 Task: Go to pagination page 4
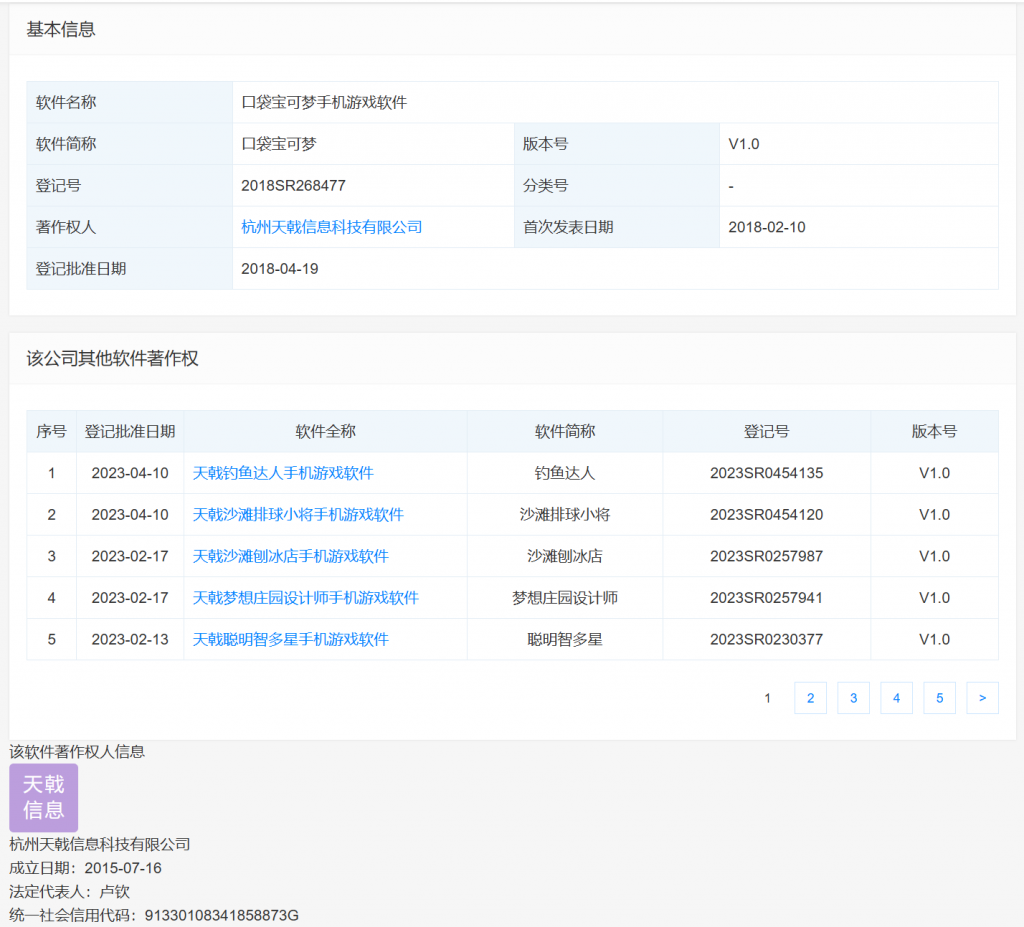click(897, 698)
